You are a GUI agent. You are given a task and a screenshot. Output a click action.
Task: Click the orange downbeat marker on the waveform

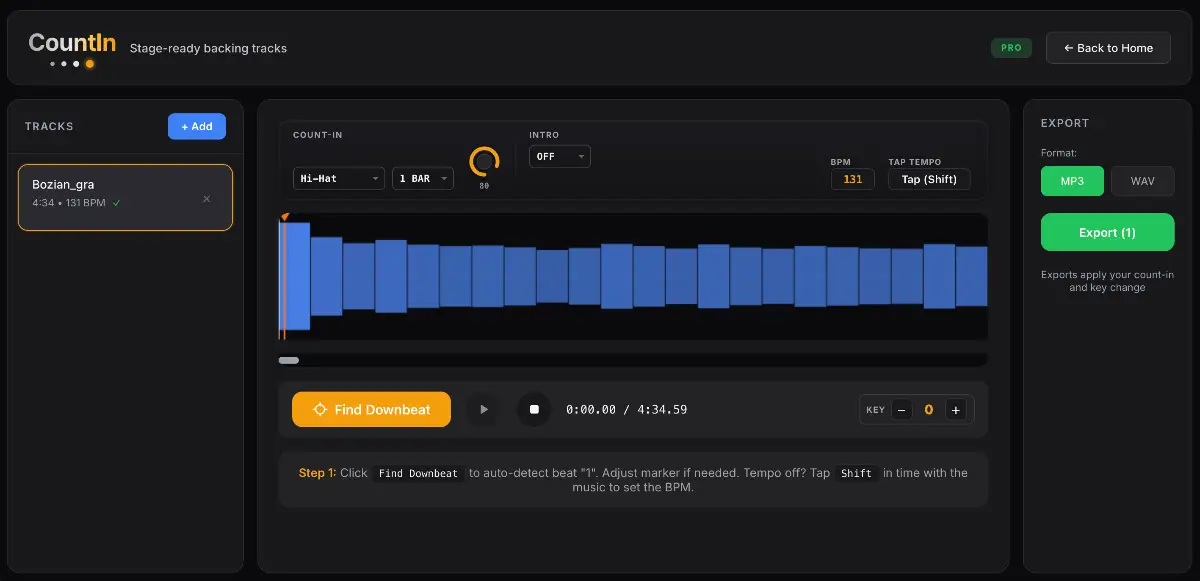point(285,216)
